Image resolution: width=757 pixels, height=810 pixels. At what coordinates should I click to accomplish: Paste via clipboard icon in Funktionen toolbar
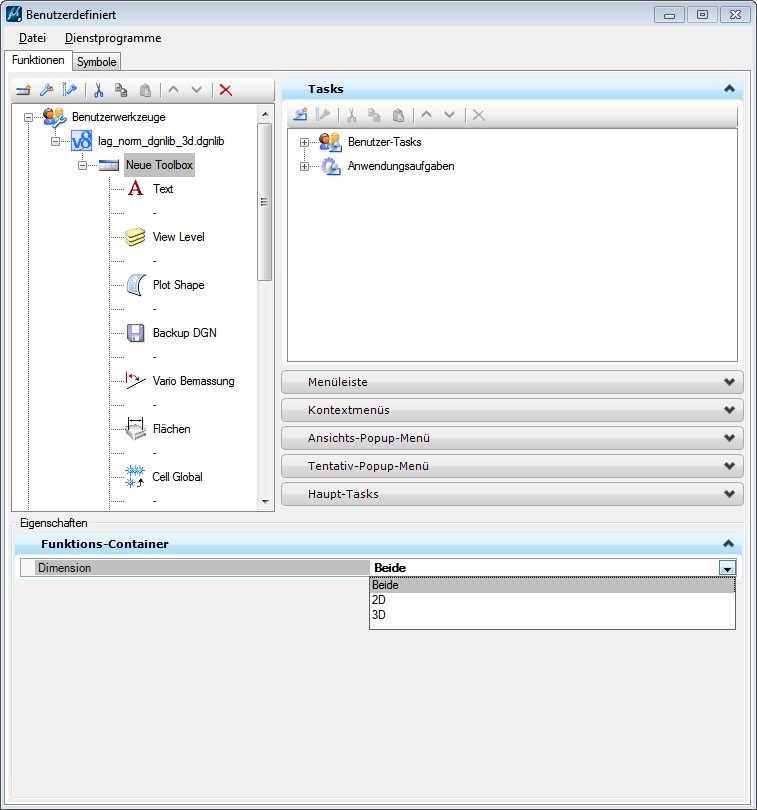(145, 90)
